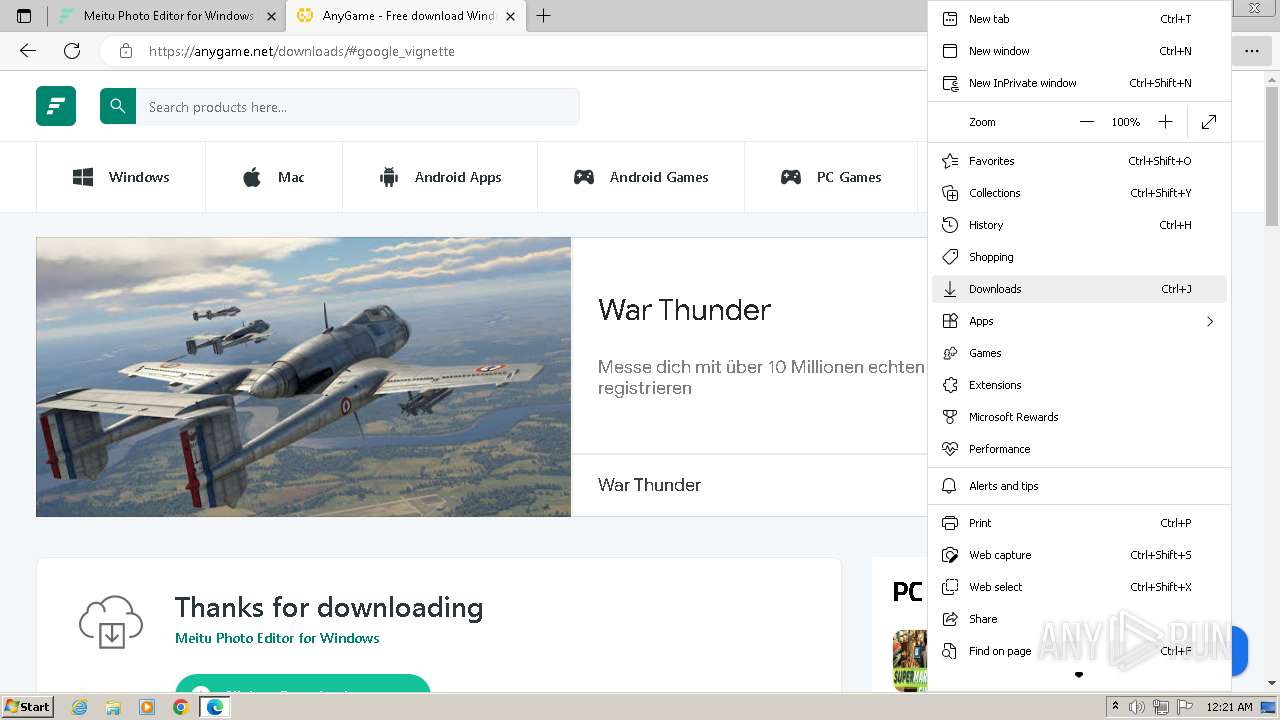Open Meitu Photo Editor for Windows link

click(277, 638)
